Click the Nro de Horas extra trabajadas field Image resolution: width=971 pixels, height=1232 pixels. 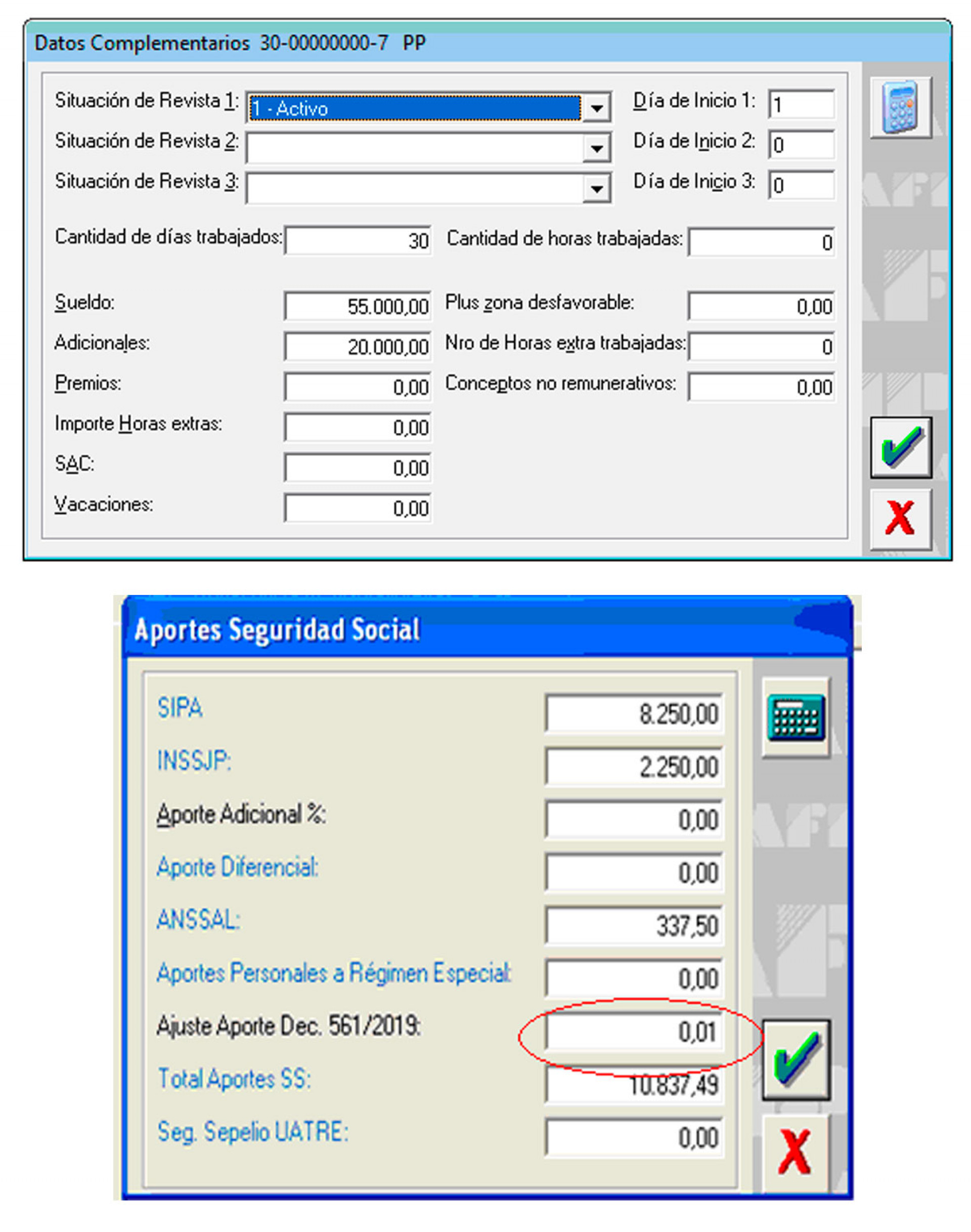coord(761,347)
